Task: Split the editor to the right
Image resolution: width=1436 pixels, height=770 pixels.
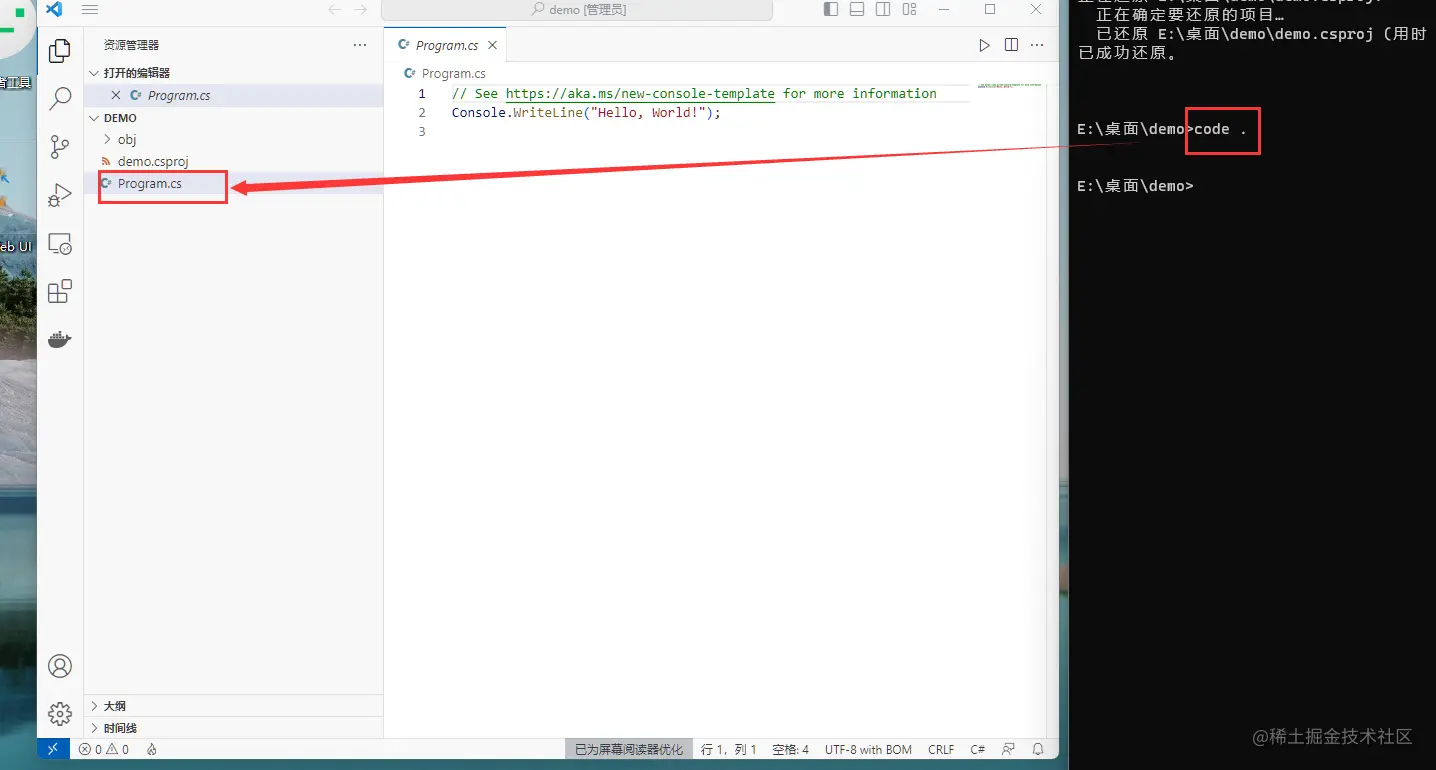Action: [x=1011, y=45]
